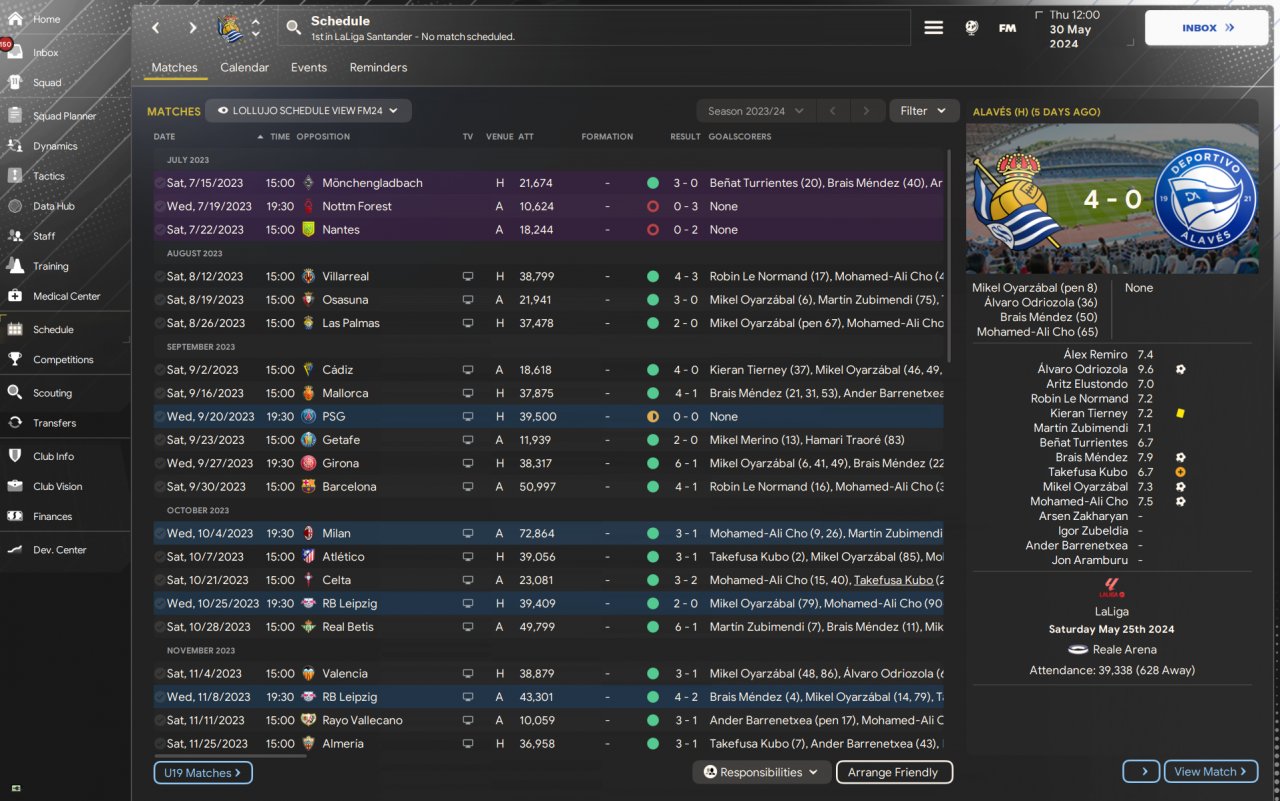This screenshot has width=1280, height=801.
Task: Switch to the Matches tab
Action: 175,68
